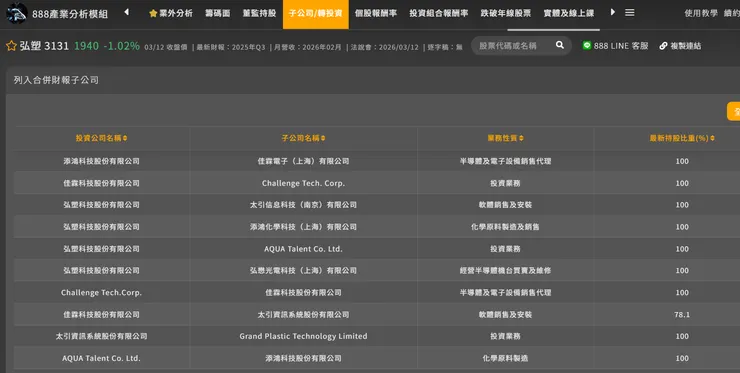This screenshot has width=740, height=373.
Task: Select AQUA Talent Co. Ltd. in 投資公司名稱 column
Action: (101, 358)
